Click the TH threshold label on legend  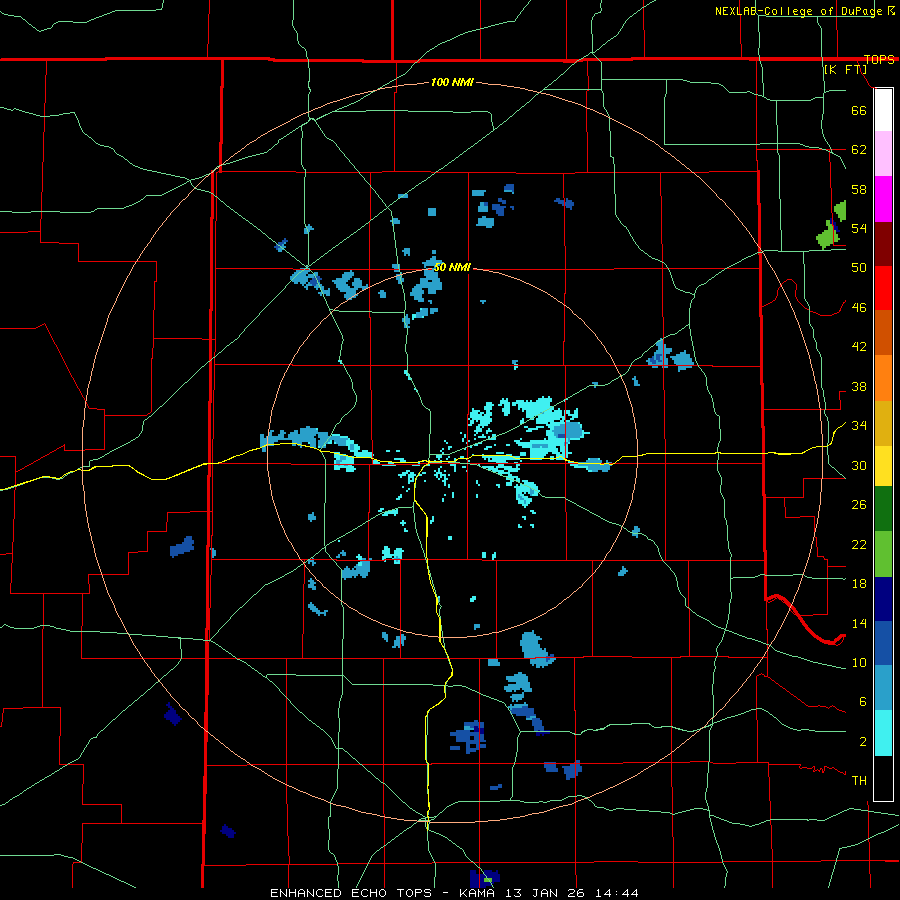(859, 781)
